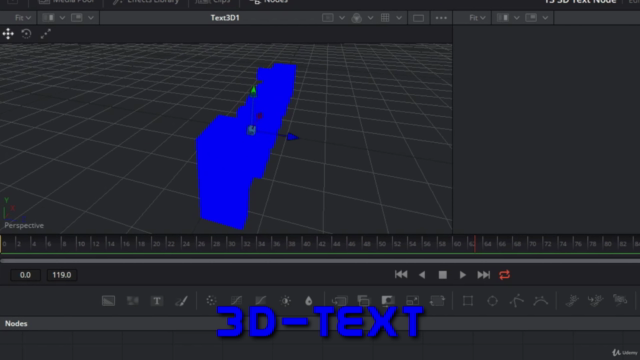Open the three-dots viewer options menu
The image size is (640, 360).
point(441,18)
